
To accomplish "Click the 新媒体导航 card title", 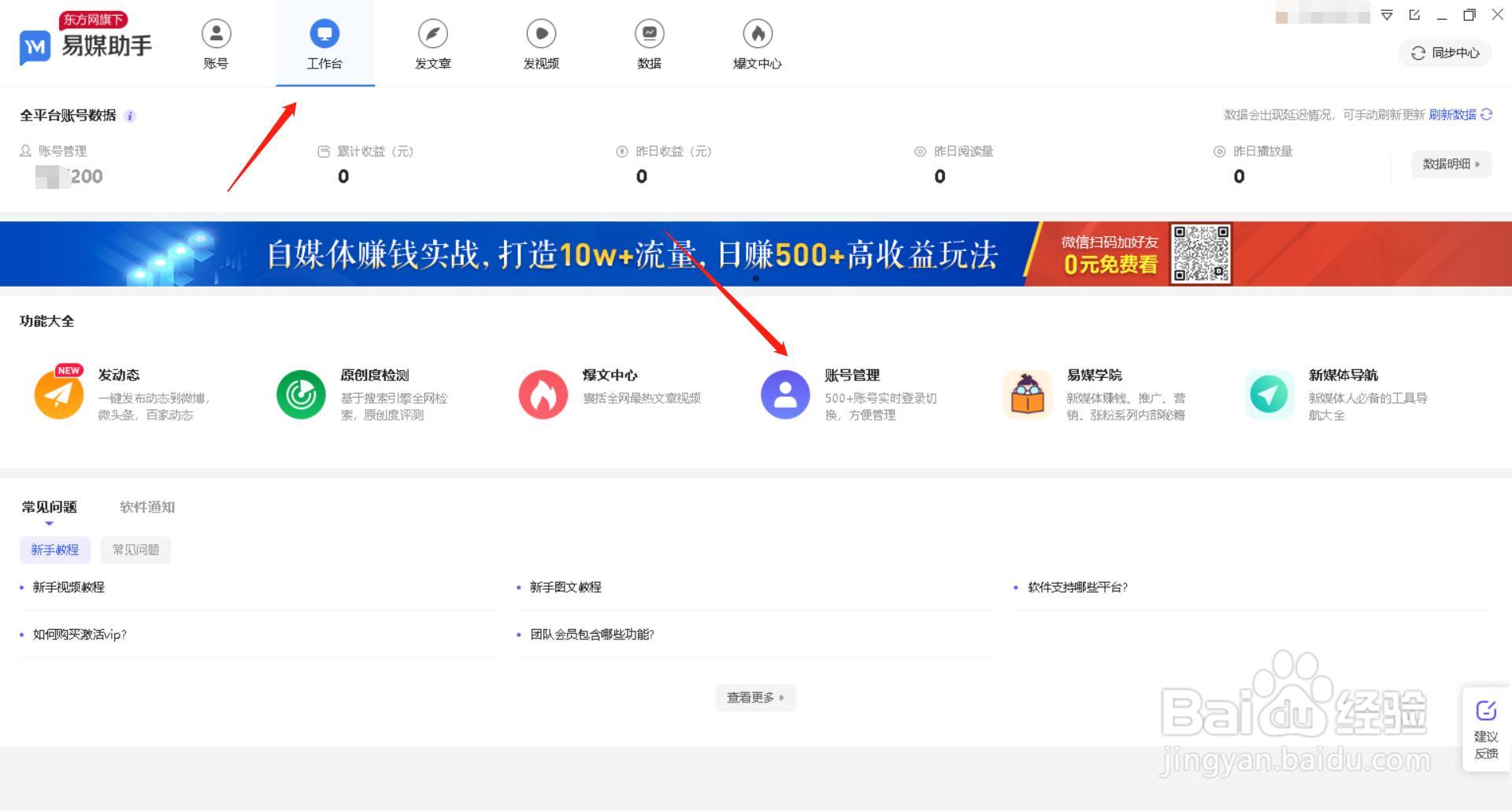I will pos(1343,376).
